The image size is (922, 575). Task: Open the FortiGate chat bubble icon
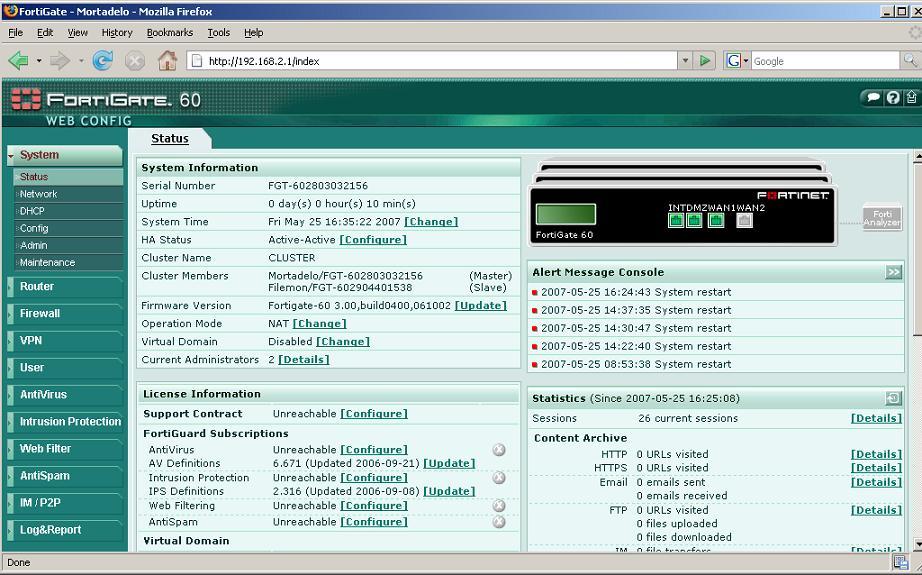pos(873,98)
